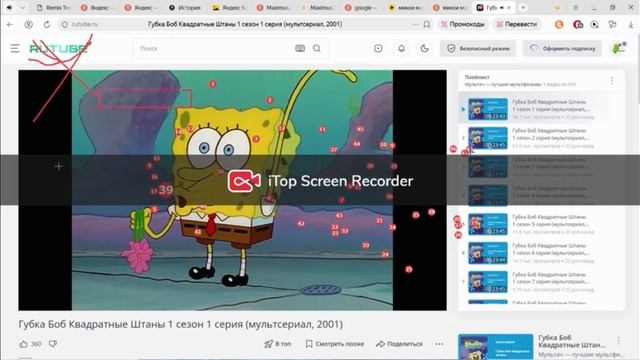Click the upload video icon in header
This screenshot has height=360, width=640.
pyautogui.click(x=378, y=49)
